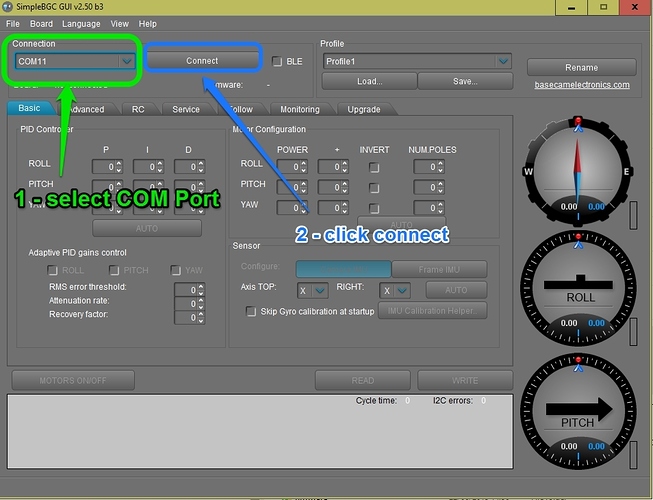Close the SimpleBGC window
The width and height of the screenshot is (653, 500).
click(x=635, y=7)
